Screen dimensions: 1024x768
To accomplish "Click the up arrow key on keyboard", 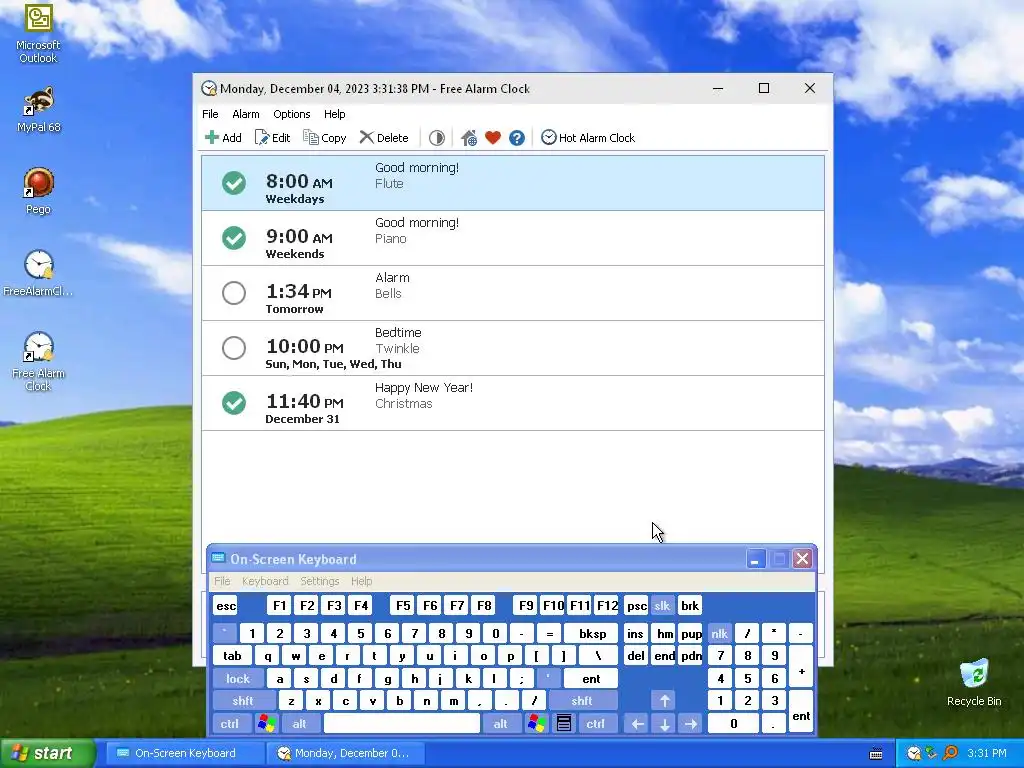I will click(664, 701).
